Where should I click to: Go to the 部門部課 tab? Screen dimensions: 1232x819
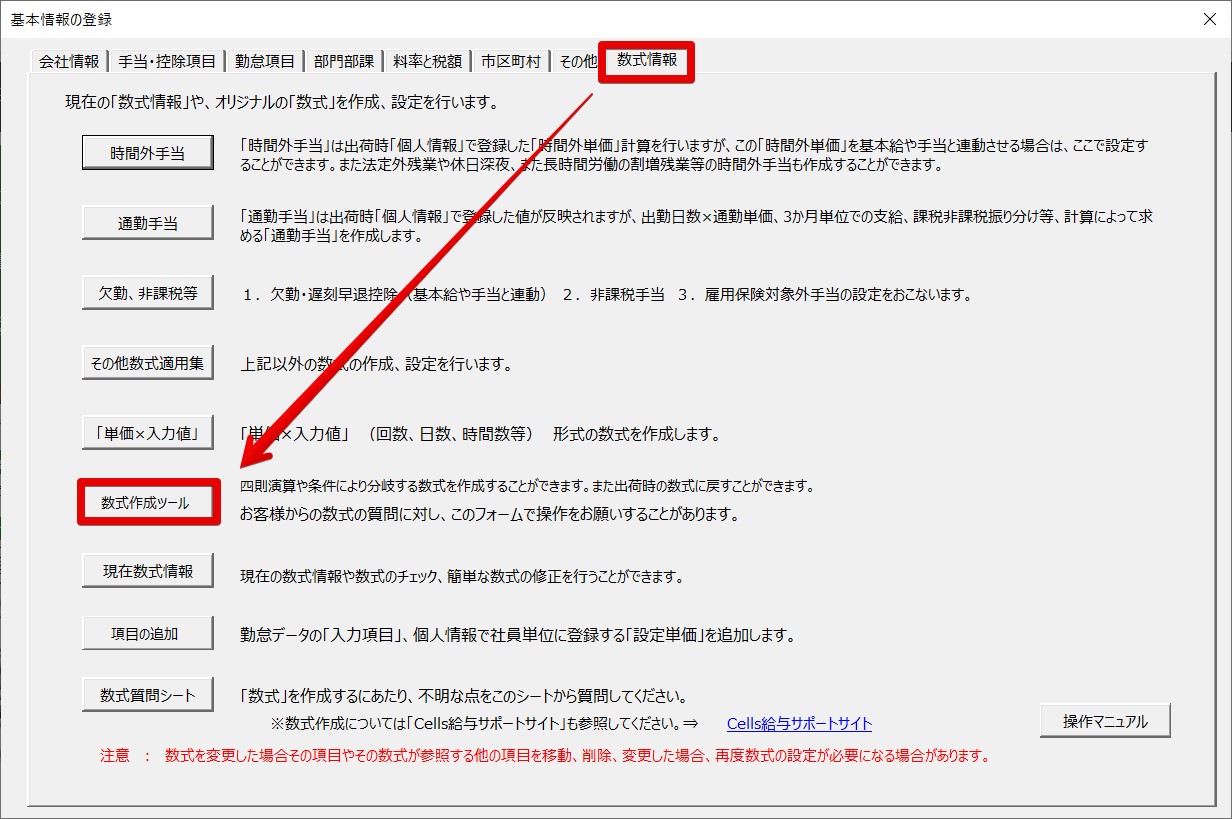coord(343,62)
